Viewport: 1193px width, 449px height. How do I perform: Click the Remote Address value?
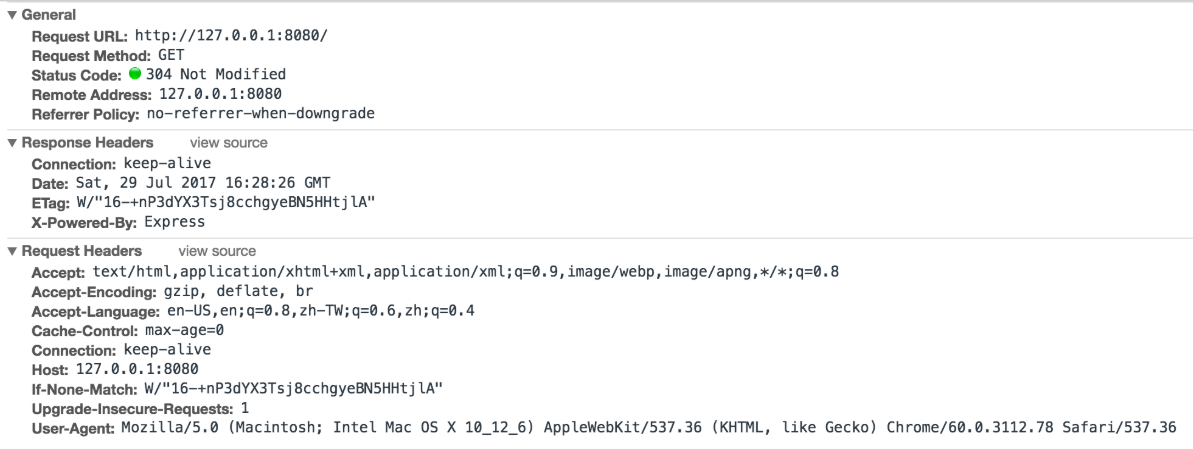click(x=221, y=94)
